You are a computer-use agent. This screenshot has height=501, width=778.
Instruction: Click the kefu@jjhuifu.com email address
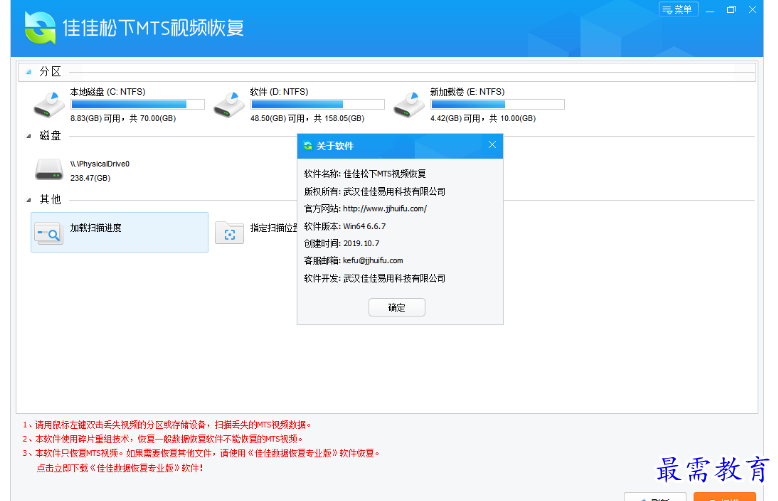point(373,260)
